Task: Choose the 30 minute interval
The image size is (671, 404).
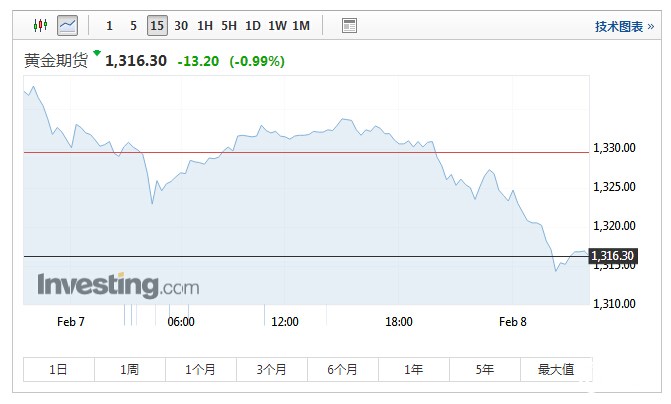Action: pyautogui.click(x=181, y=25)
